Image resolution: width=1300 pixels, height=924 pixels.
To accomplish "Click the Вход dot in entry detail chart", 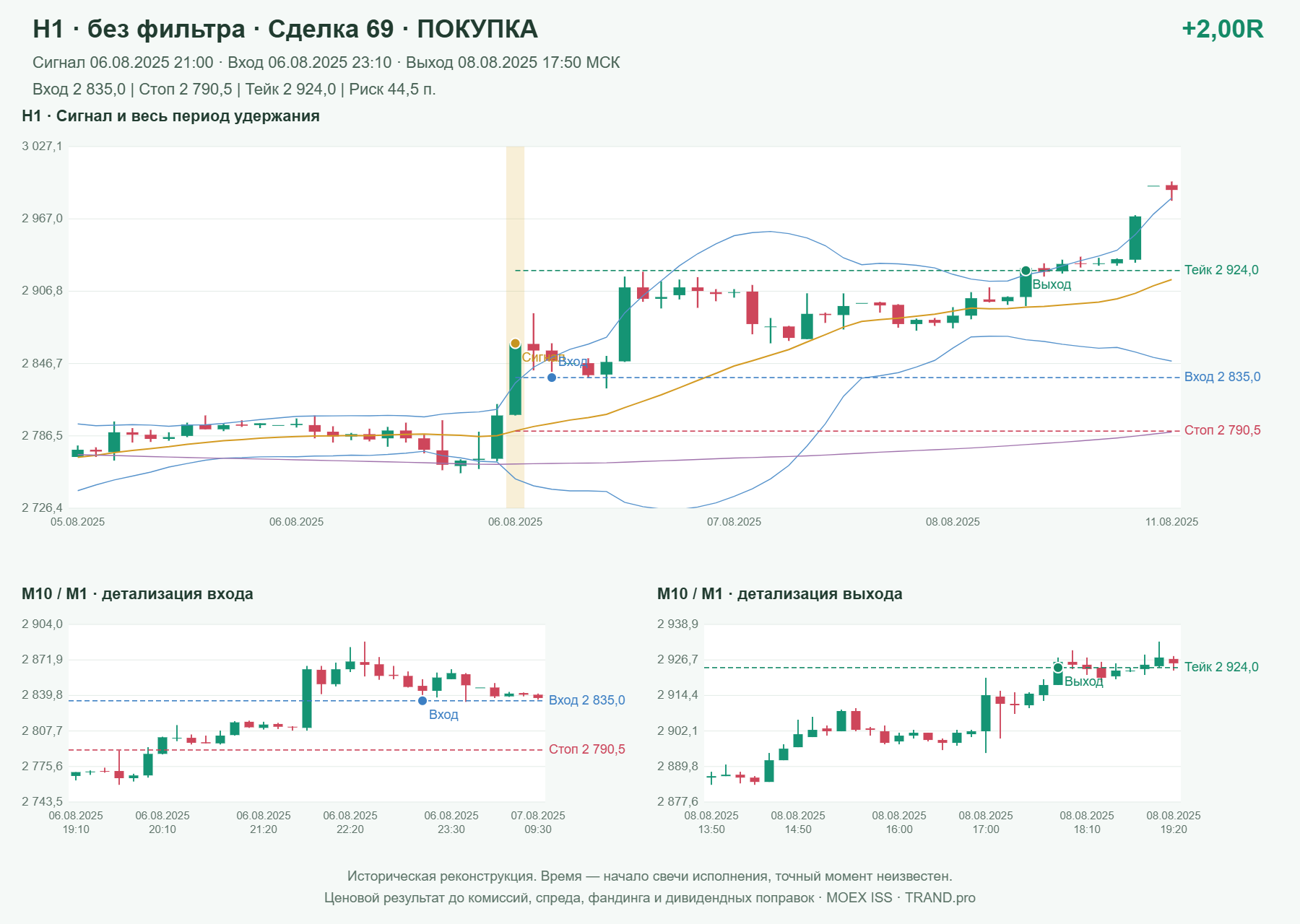I will tap(422, 701).
